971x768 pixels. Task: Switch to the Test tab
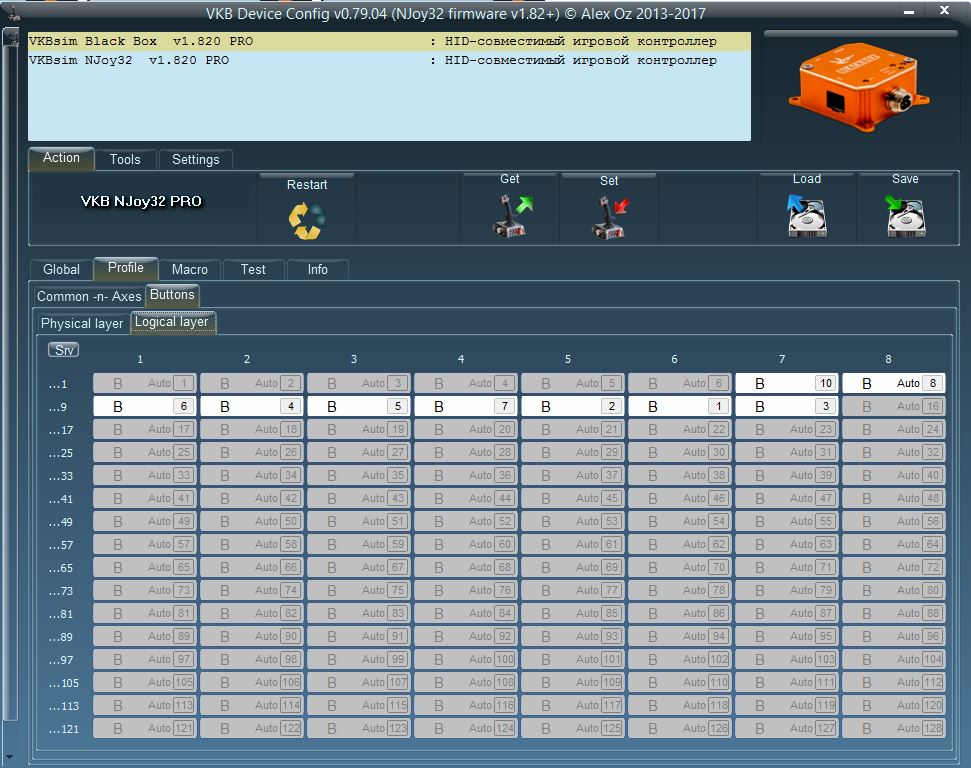tap(253, 269)
